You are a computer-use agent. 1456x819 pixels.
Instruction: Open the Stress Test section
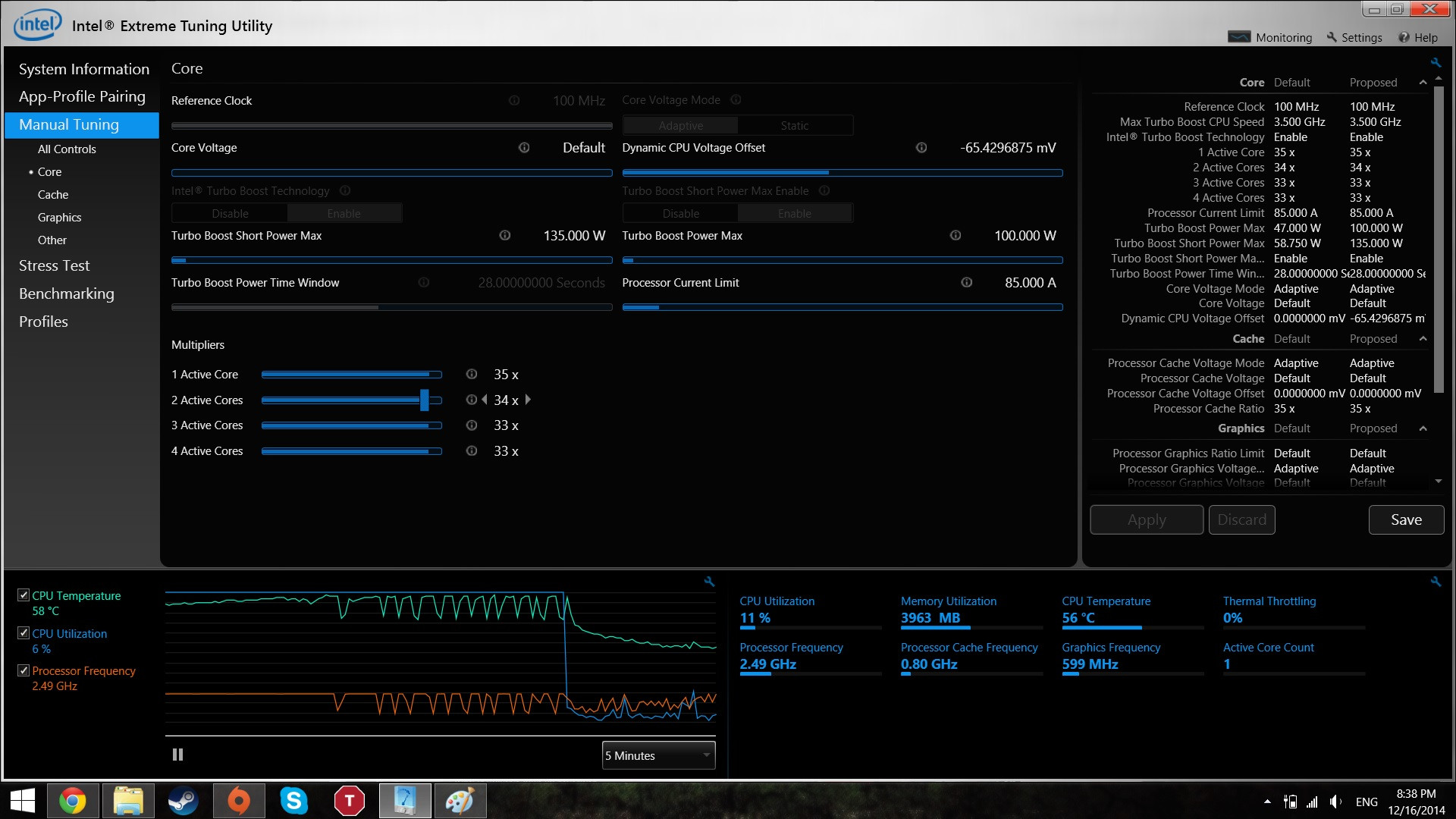[54, 265]
